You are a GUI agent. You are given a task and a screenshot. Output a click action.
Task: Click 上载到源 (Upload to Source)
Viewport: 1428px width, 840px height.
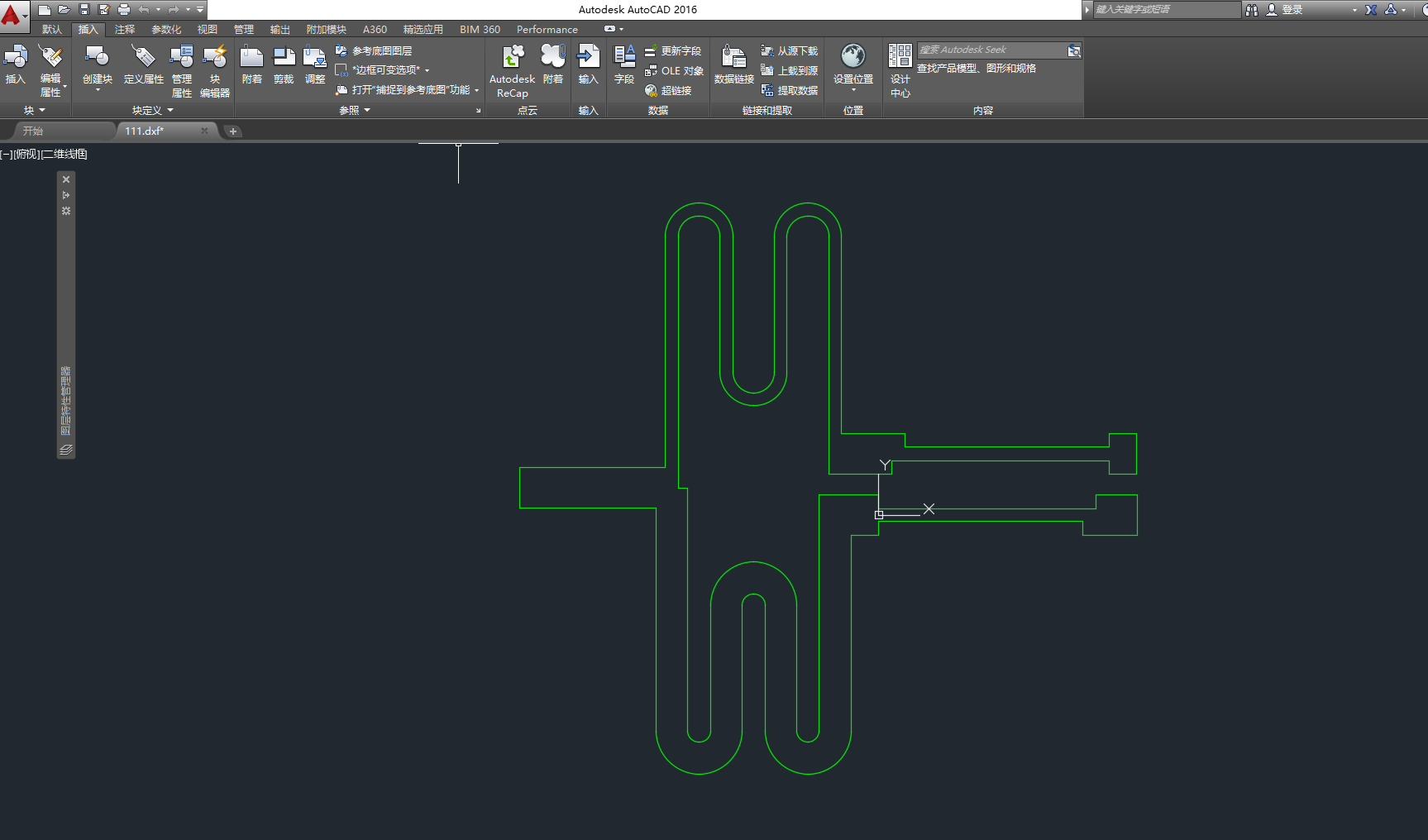pos(790,71)
